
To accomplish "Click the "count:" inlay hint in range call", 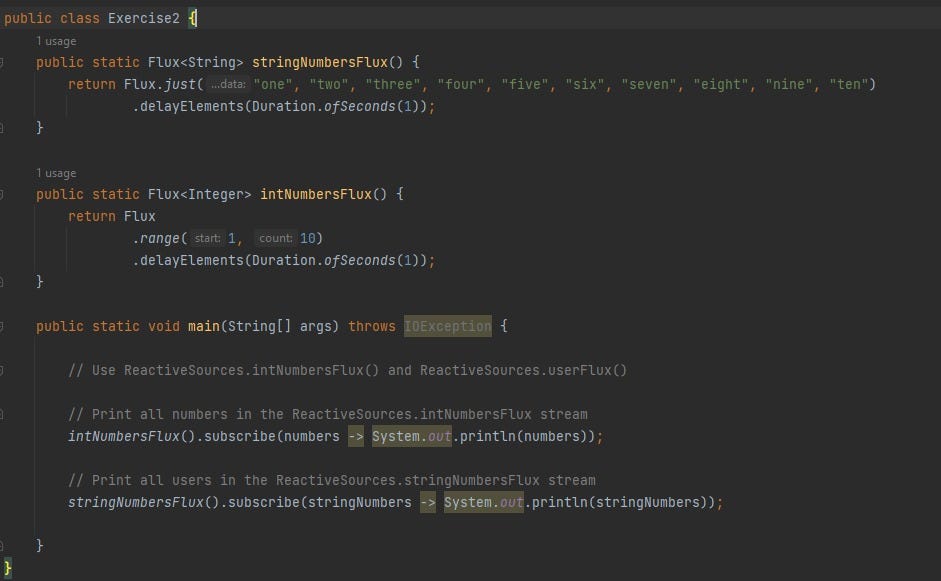I will (276, 238).
